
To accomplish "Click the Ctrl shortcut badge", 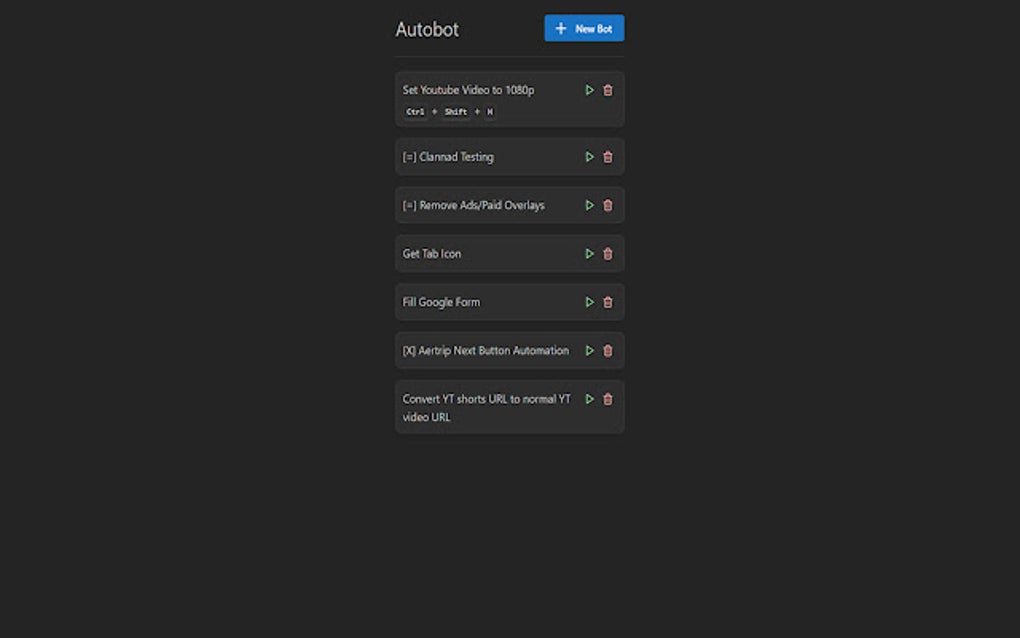I will click(x=414, y=112).
